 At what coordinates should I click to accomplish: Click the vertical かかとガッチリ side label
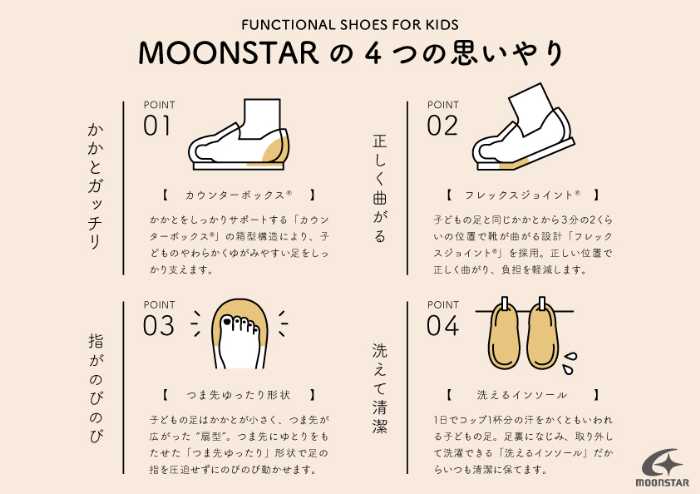pyautogui.click(x=95, y=186)
